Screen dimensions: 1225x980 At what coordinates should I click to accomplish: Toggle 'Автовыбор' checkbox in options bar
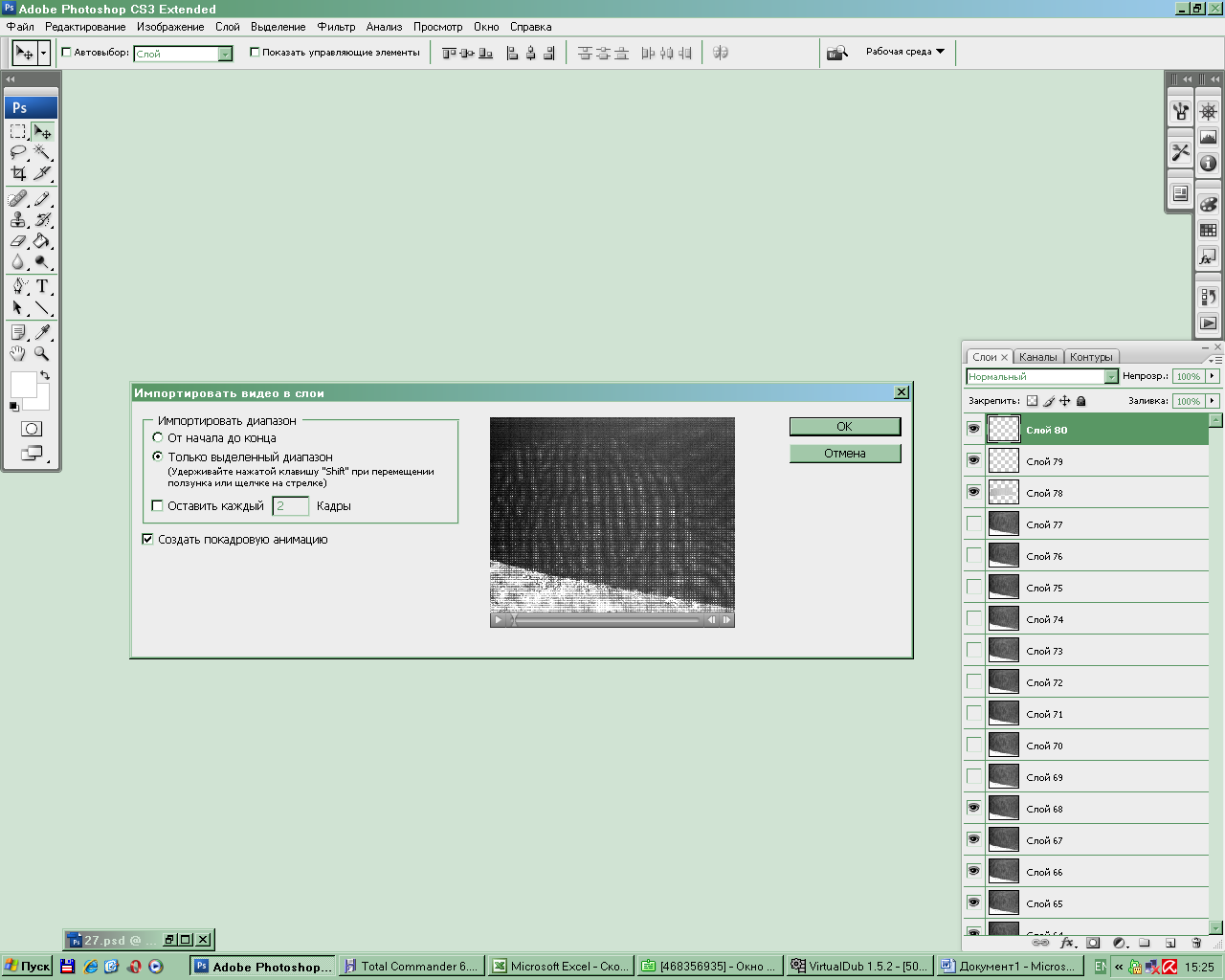pyautogui.click(x=67, y=52)
